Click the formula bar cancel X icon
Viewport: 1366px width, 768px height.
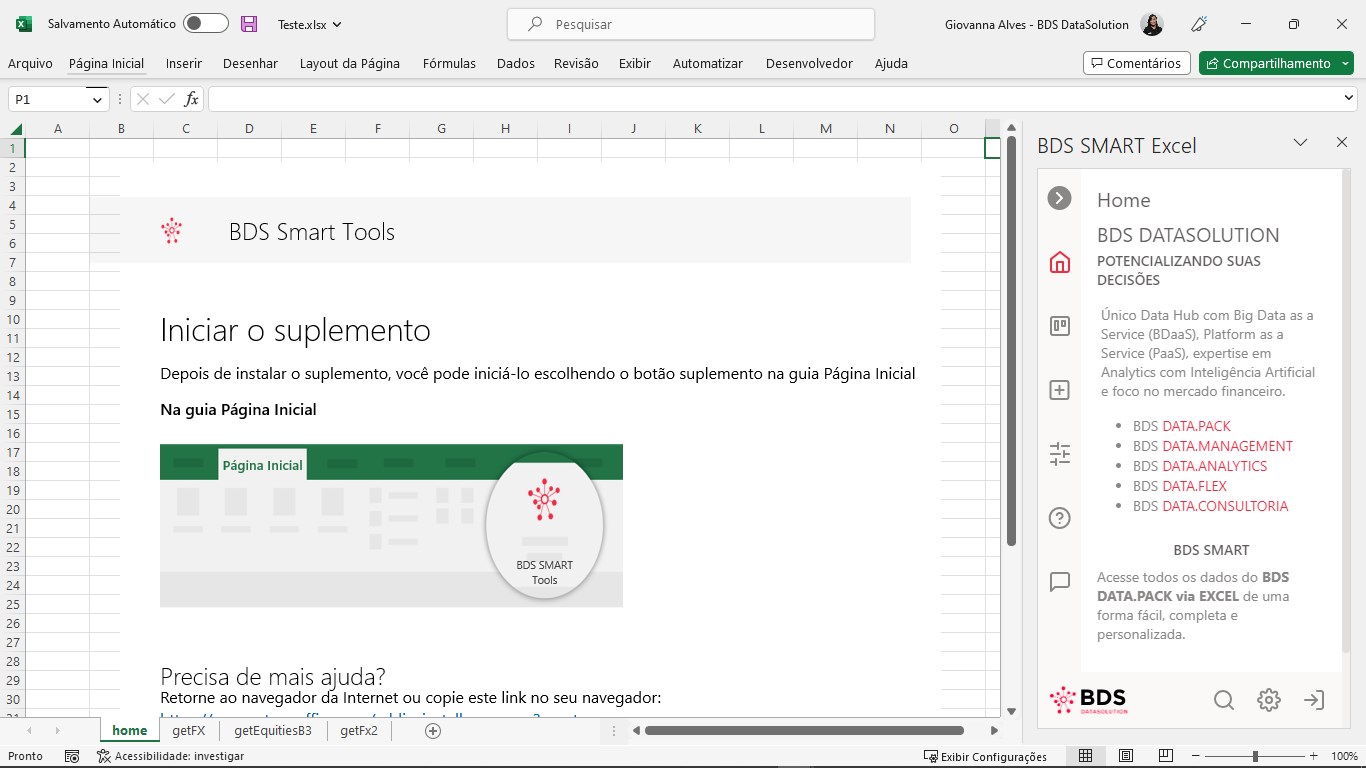pos(143,99)
